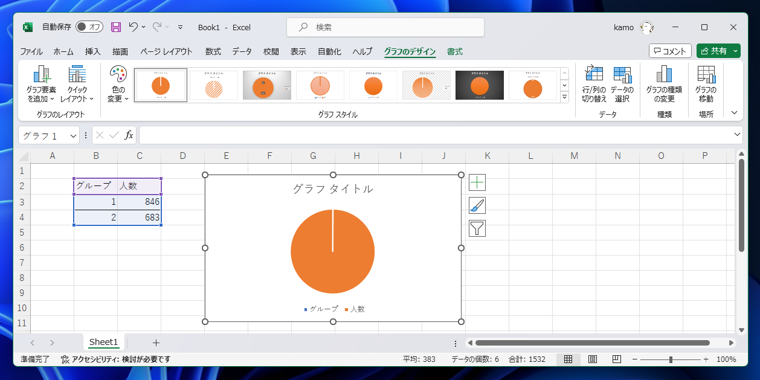Toggle AutoSave (自動保存) switch

(90, 27)
